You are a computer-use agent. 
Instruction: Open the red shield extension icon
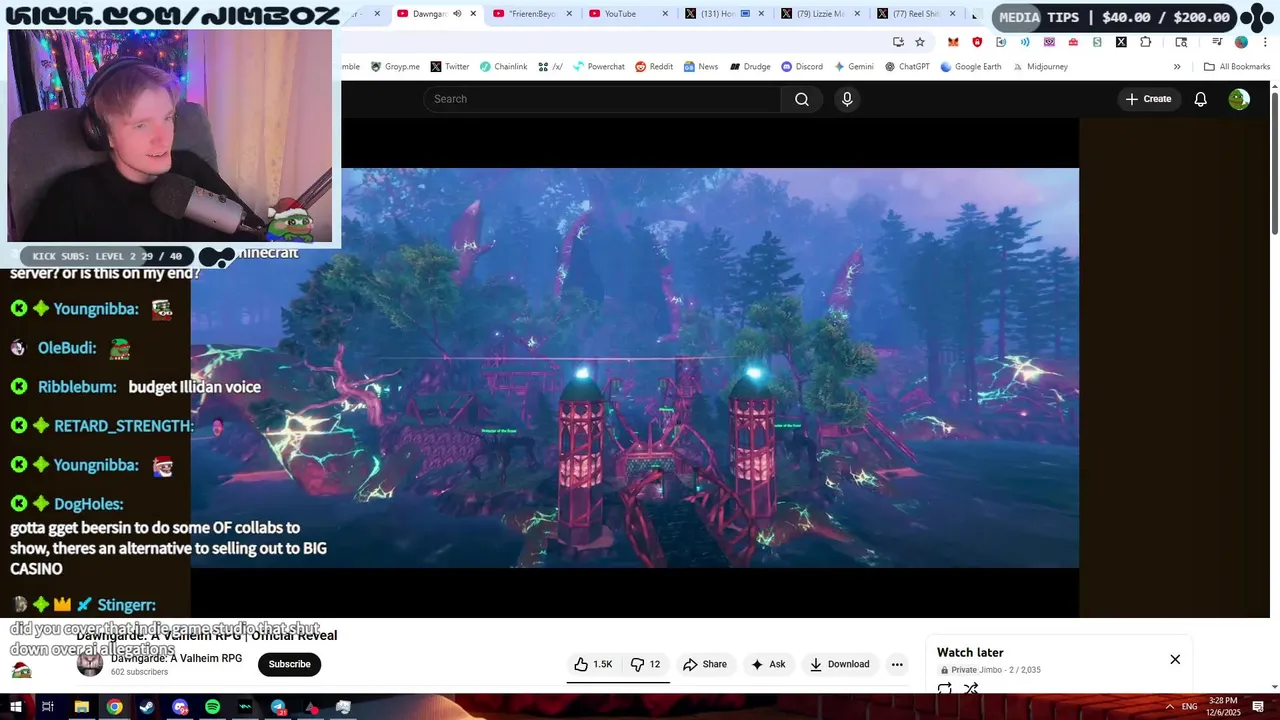(977, 42)
